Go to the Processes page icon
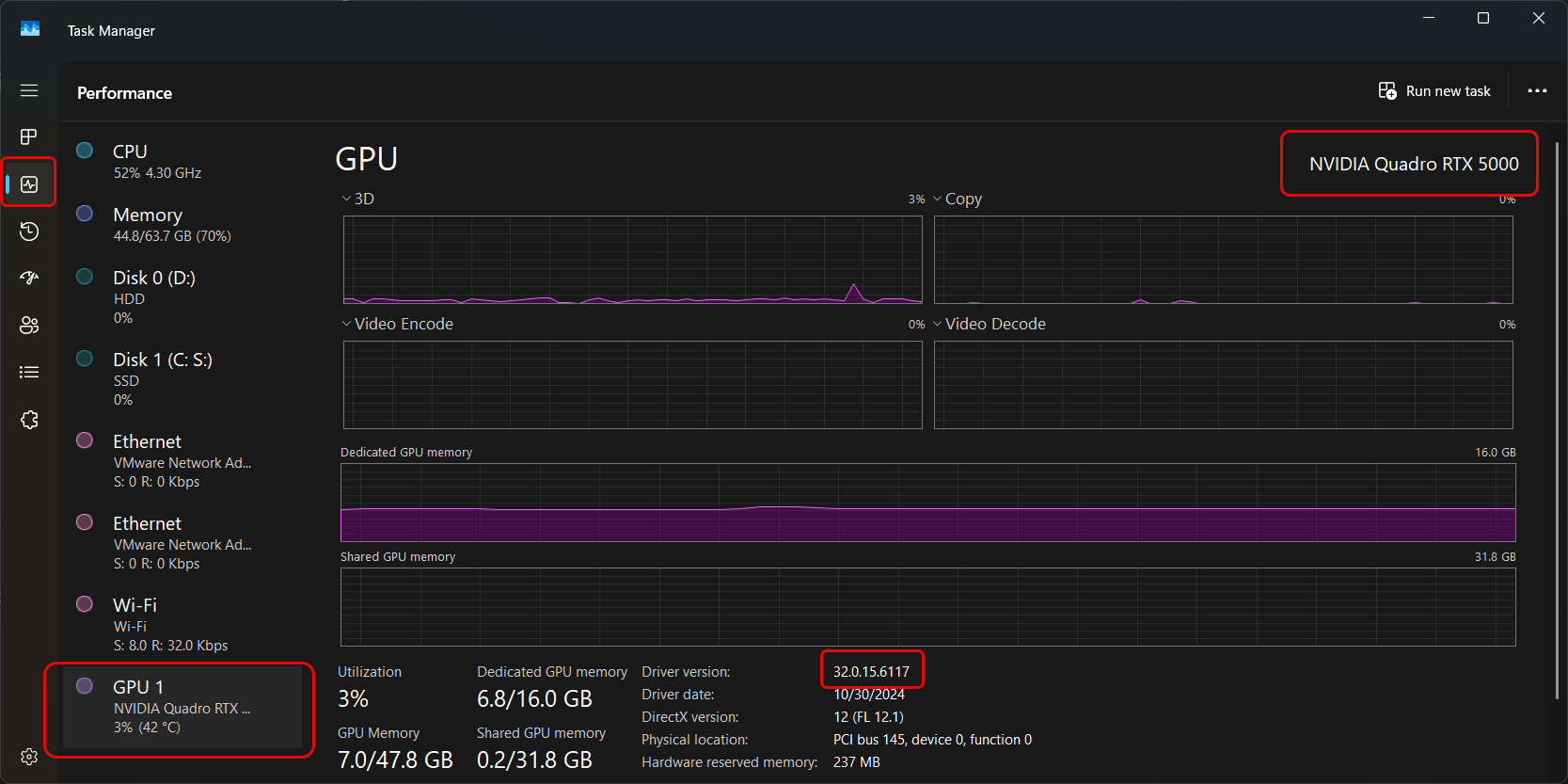This screenshot has height=784, width=1568. pos(29,137)
